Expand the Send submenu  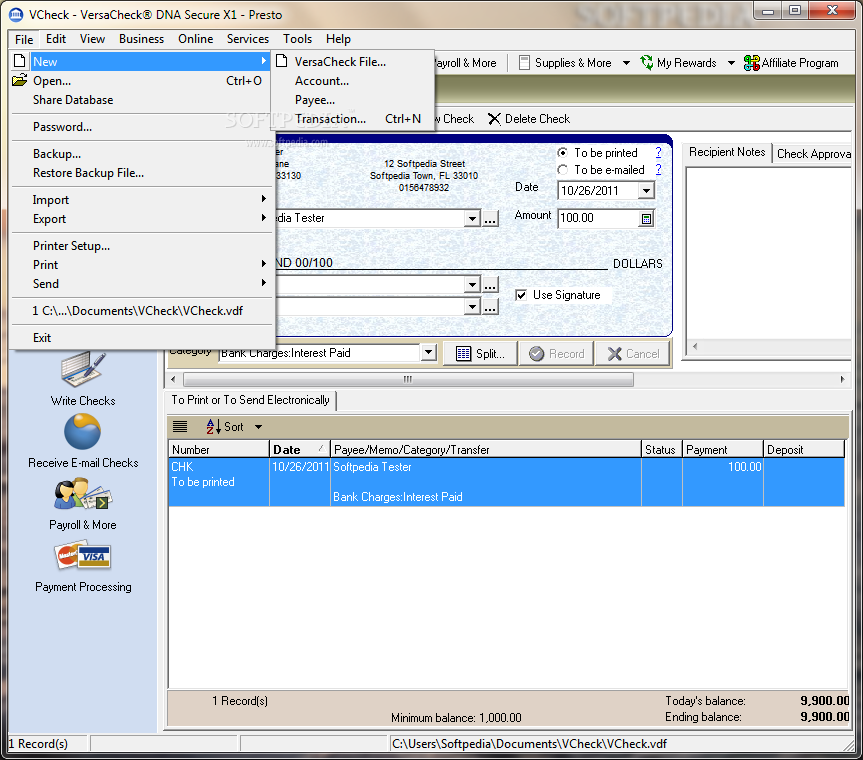143,283
